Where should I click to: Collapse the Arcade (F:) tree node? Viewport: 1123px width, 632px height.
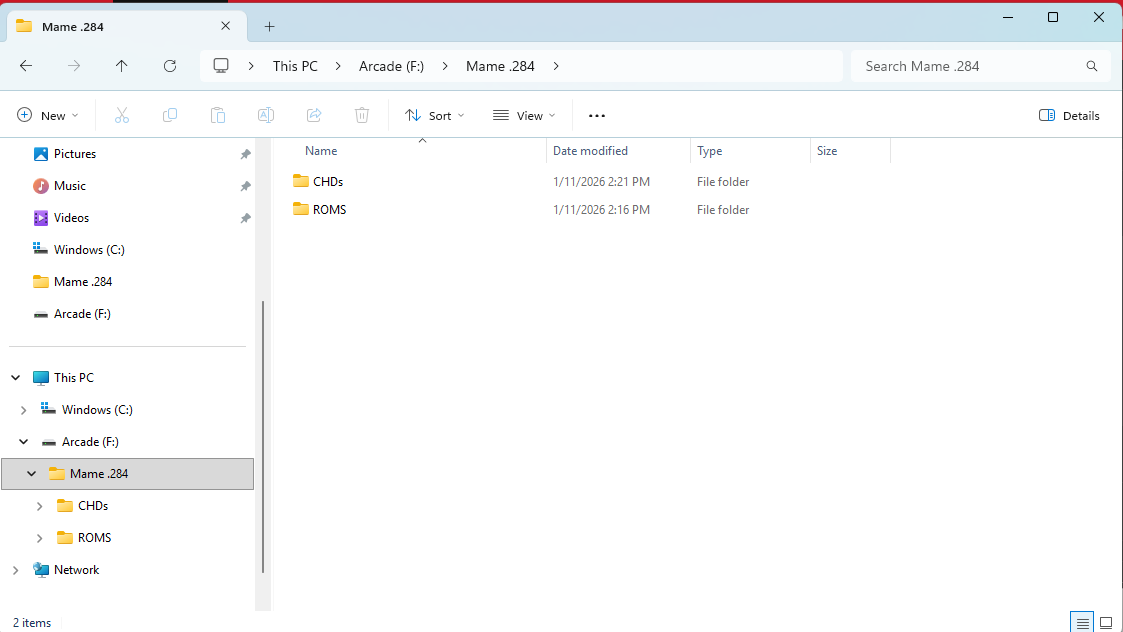[x=24, y=442]
